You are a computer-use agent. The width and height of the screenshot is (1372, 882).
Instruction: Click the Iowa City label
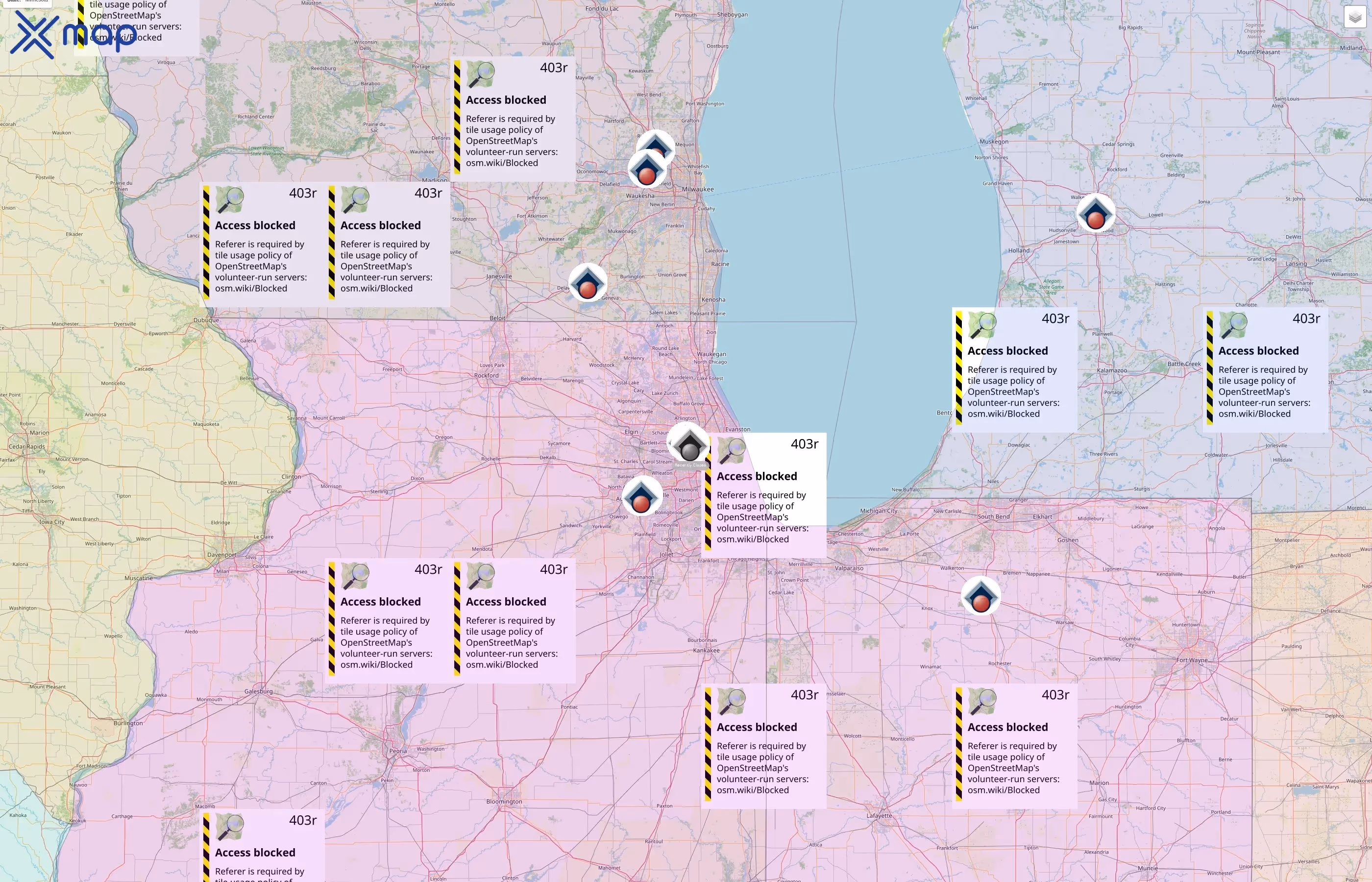tap(51, 522)
